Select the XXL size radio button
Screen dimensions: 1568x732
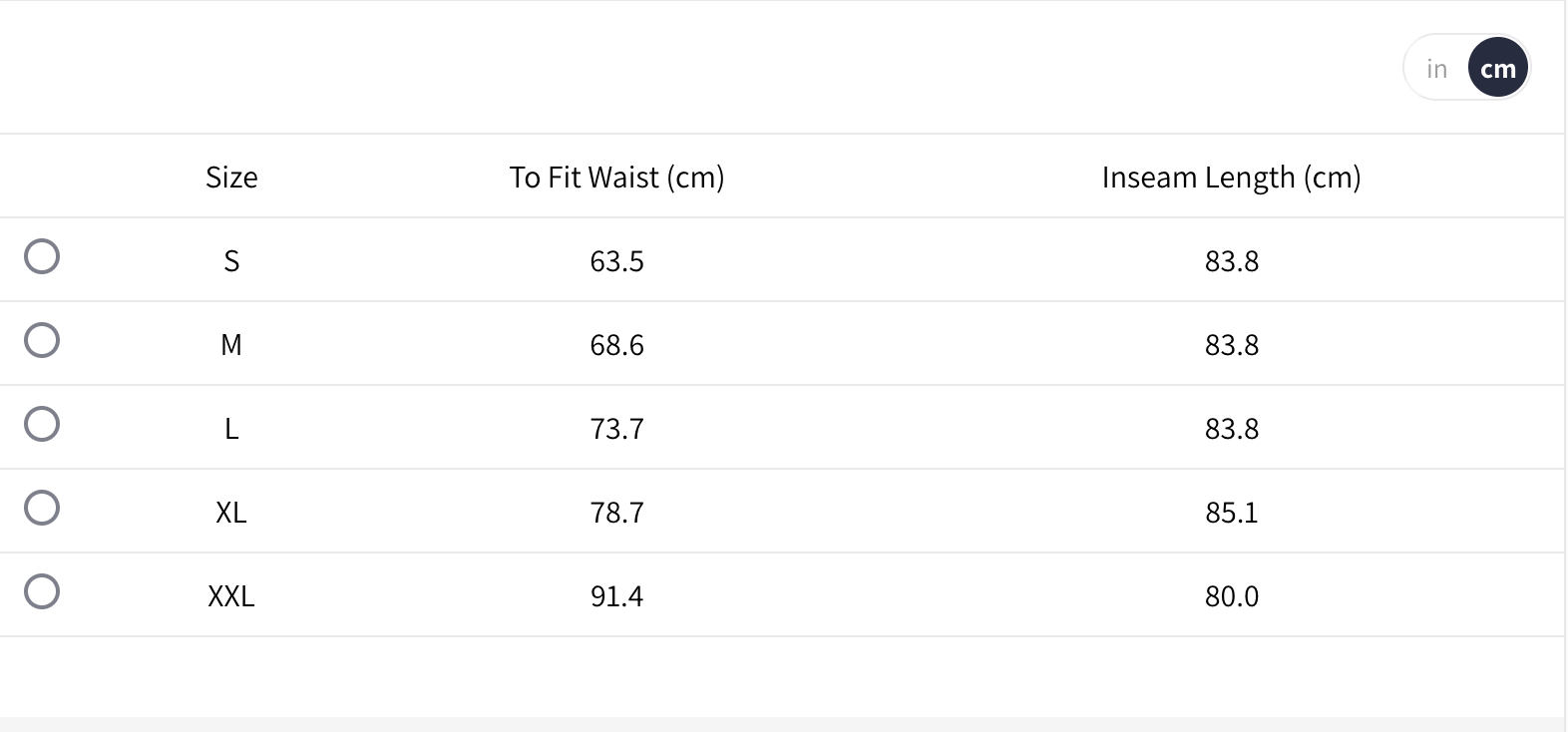[42, 591]
